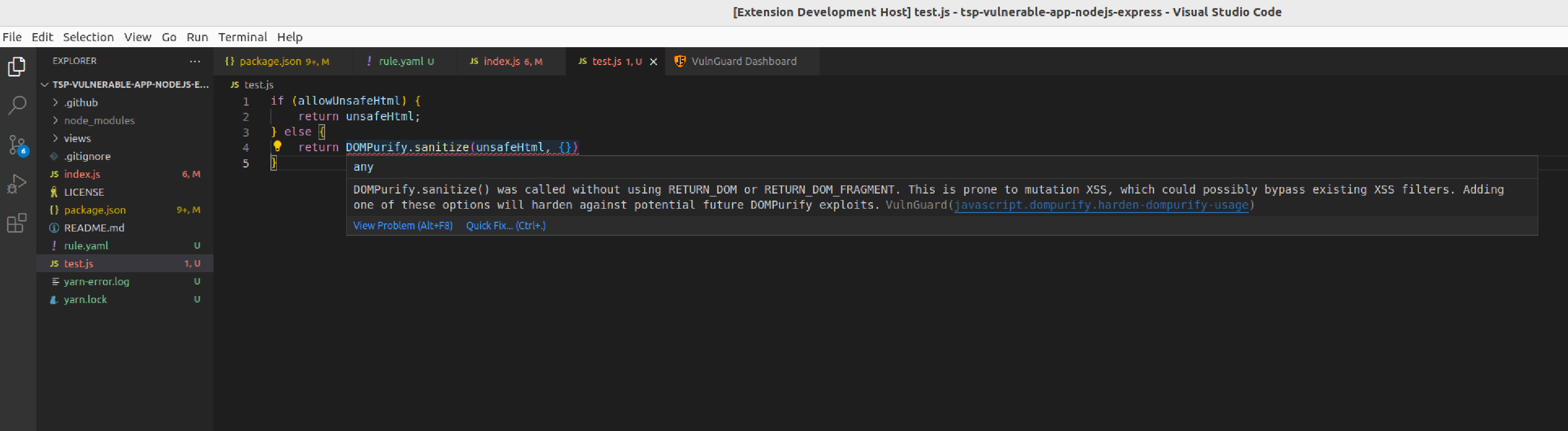Viewport: 1568px width, 431px height.
Task: Click the LICENSE file icon in explorer
Action: coord(54,192)
